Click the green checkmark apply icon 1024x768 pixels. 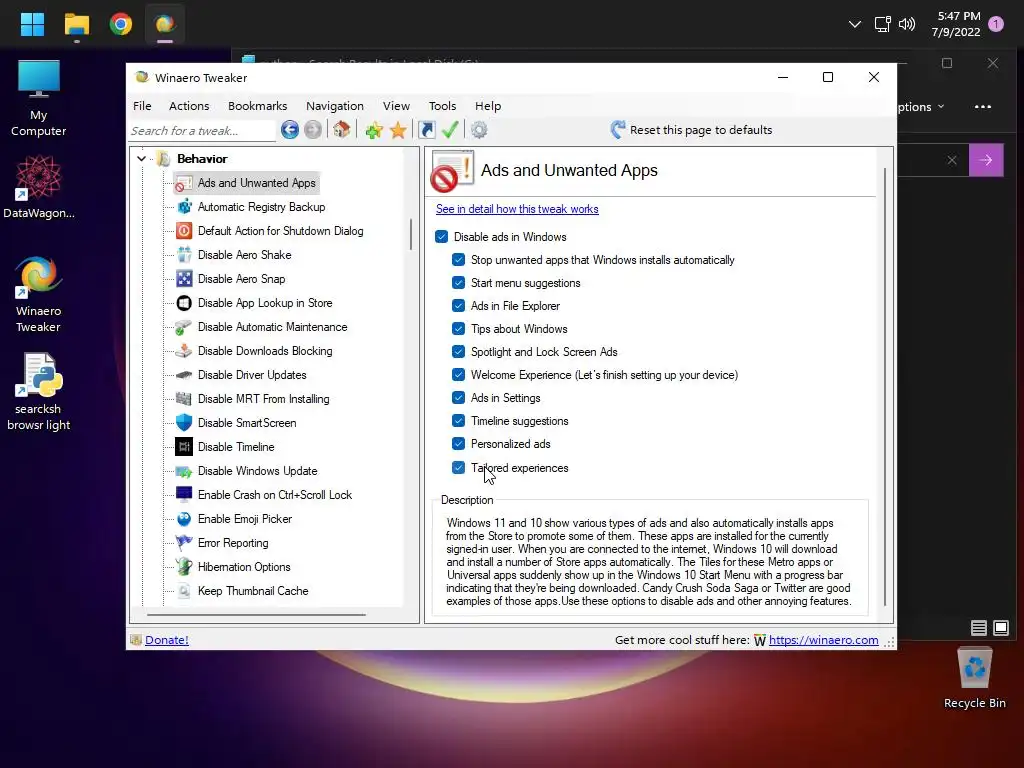point(450,130)
